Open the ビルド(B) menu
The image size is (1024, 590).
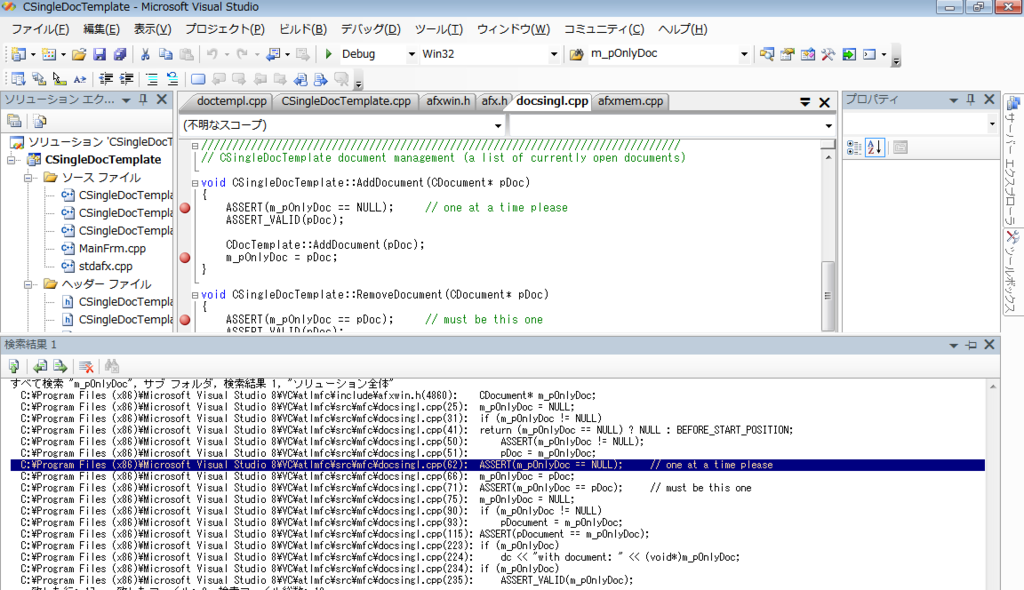click(302, 29)
